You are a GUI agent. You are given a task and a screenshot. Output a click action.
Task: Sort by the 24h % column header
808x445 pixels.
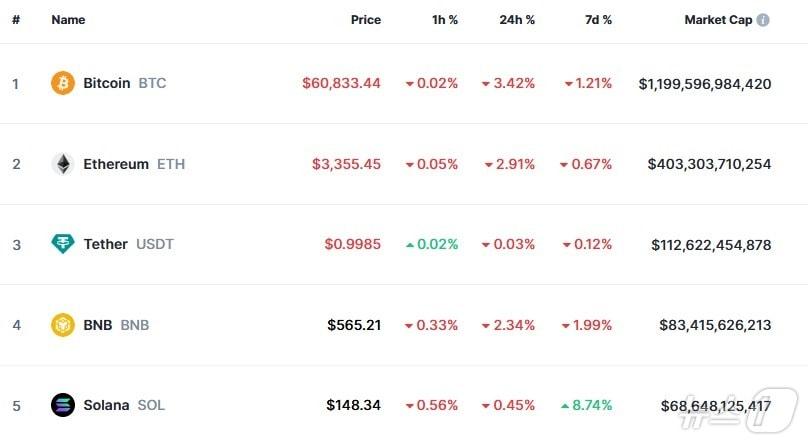(517, 20)
